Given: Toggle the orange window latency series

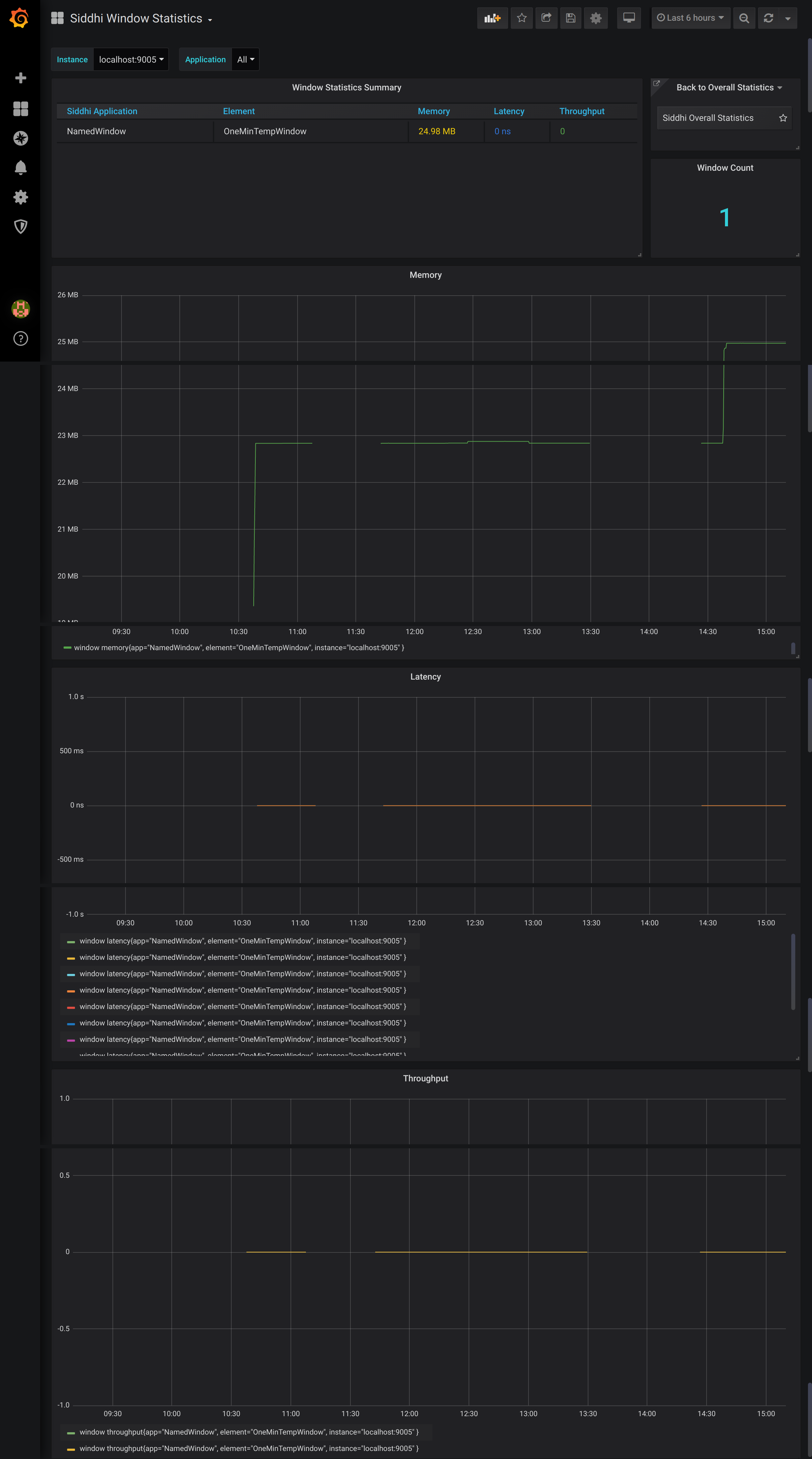Looking at the screenshot, I should point(242,990).
